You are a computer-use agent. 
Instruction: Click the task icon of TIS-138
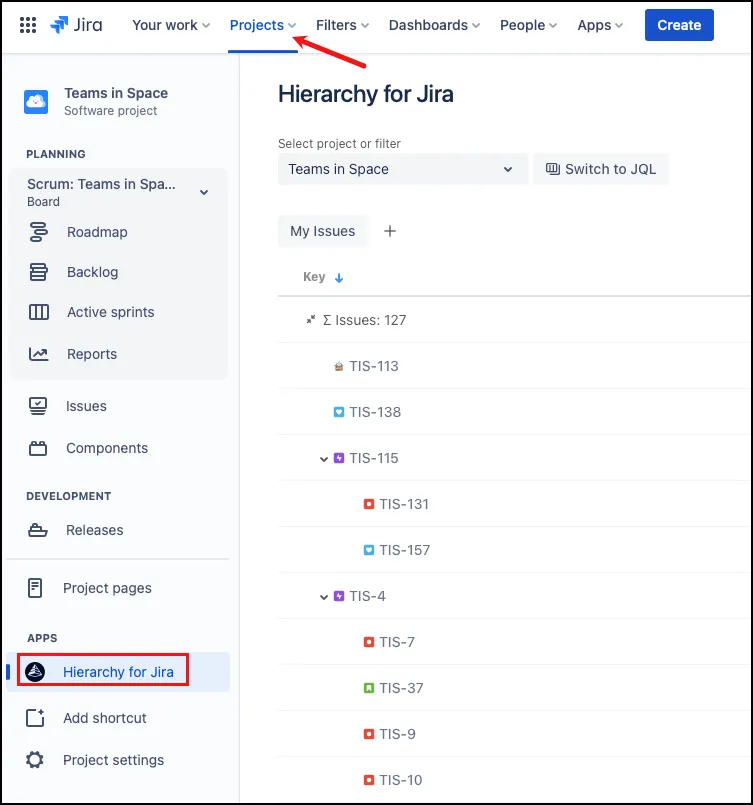[x=339, y=412]
